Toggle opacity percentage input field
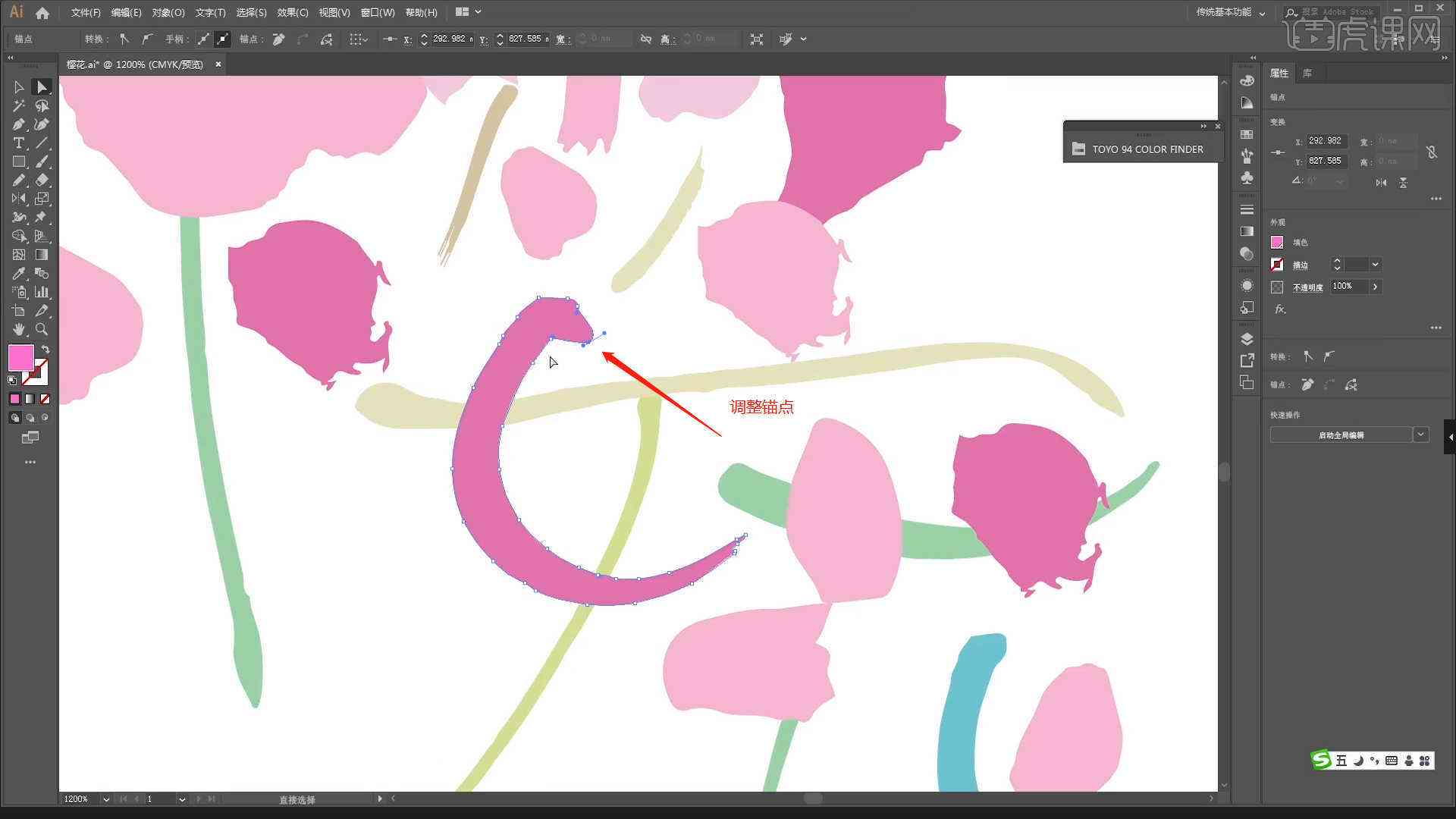 point(1350,287)
